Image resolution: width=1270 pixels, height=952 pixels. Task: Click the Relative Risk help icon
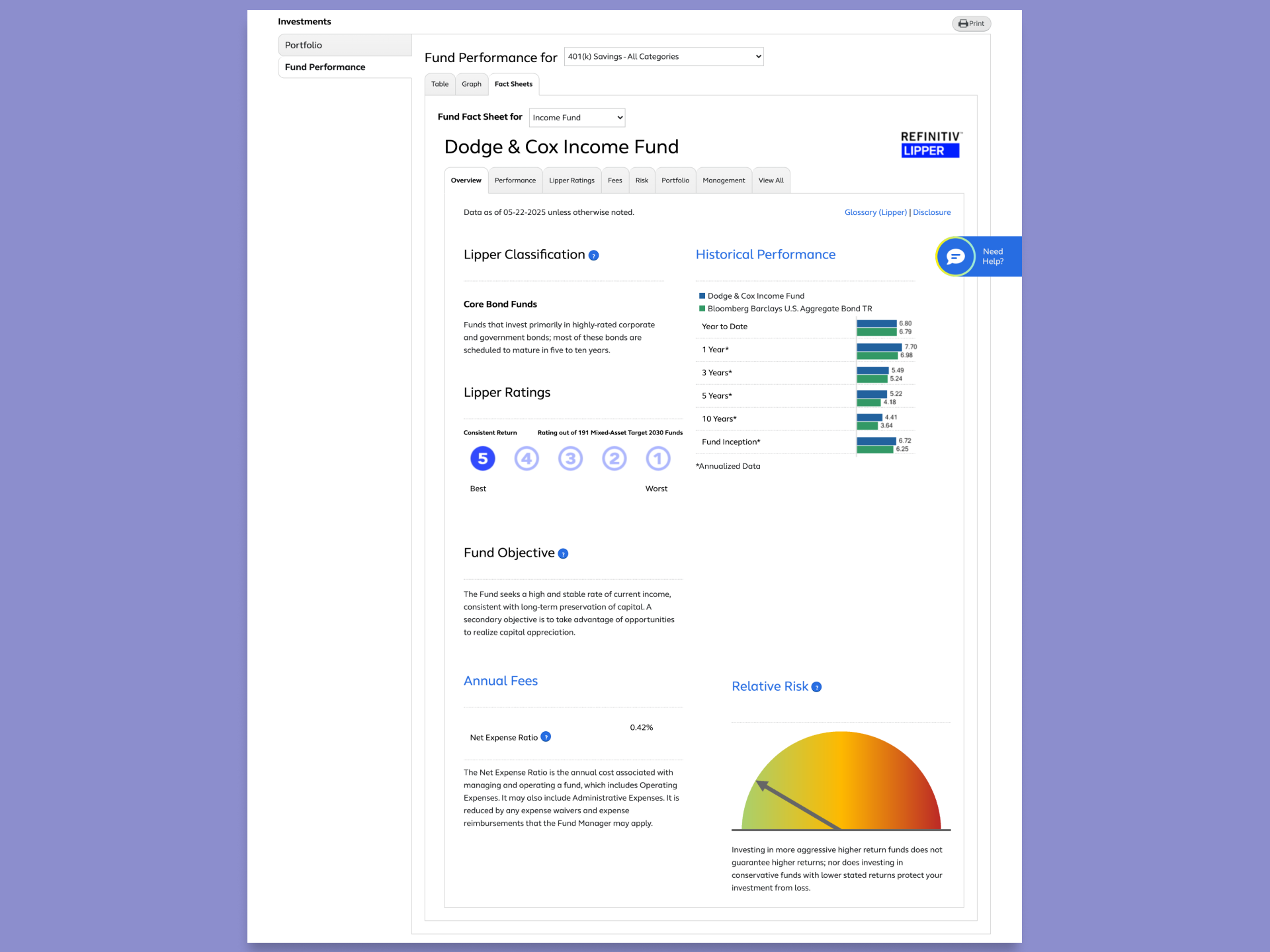817,688
